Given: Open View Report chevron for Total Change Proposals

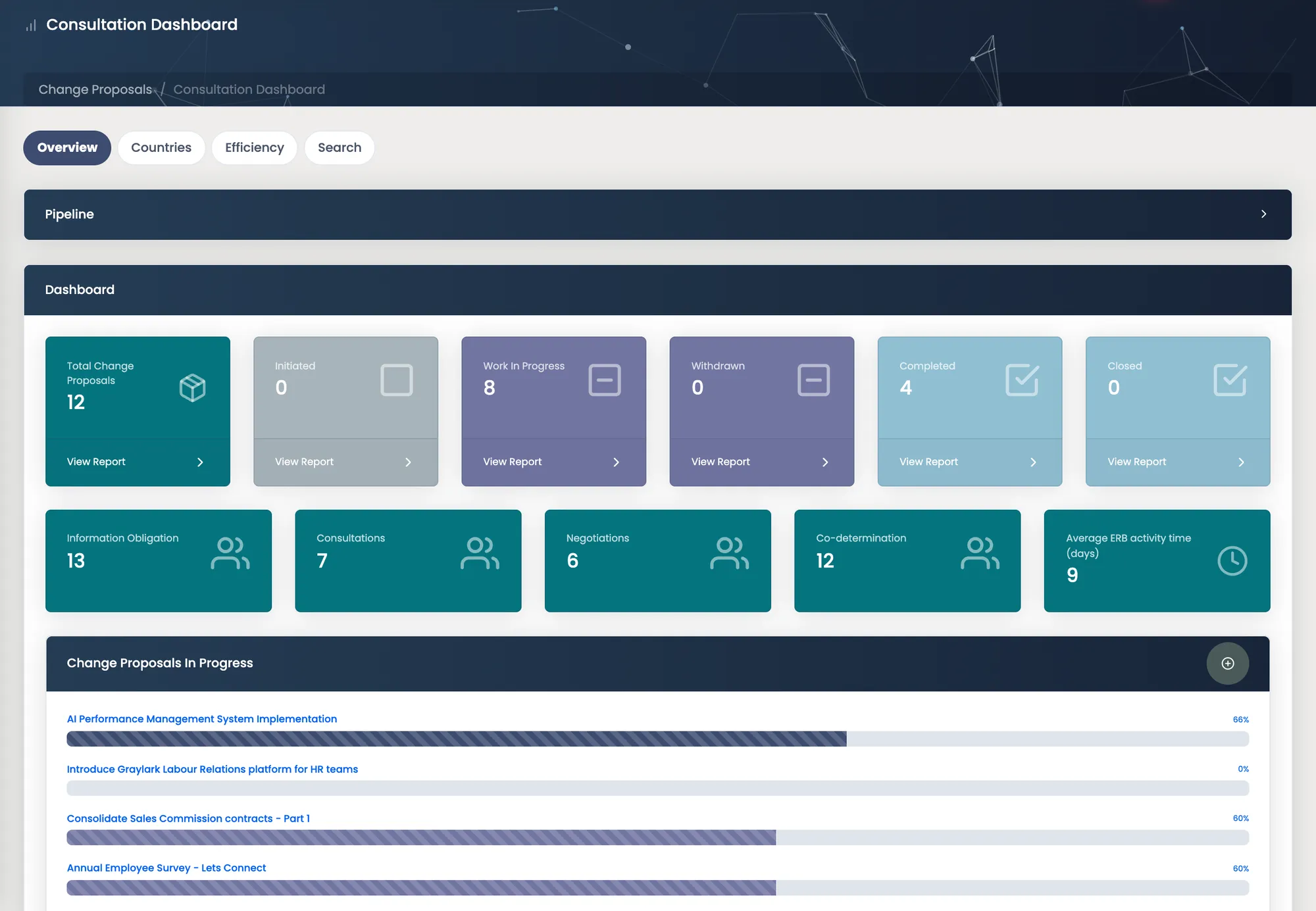Looking at the screenshot, I should point(200,462).
